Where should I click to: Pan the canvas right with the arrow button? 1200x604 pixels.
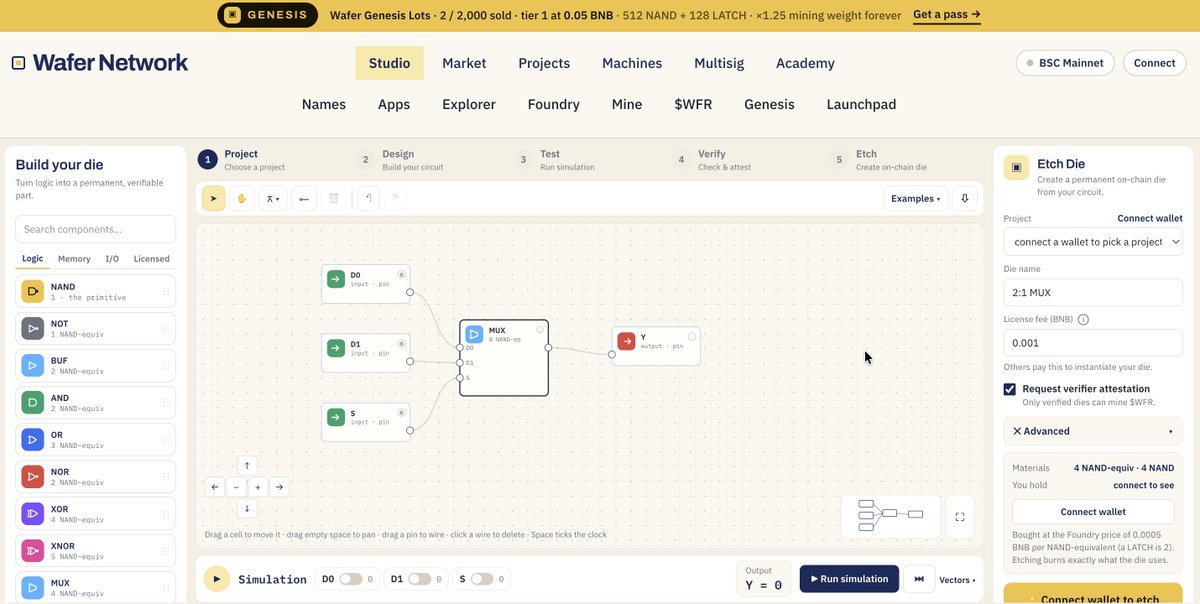click(280, 487)
